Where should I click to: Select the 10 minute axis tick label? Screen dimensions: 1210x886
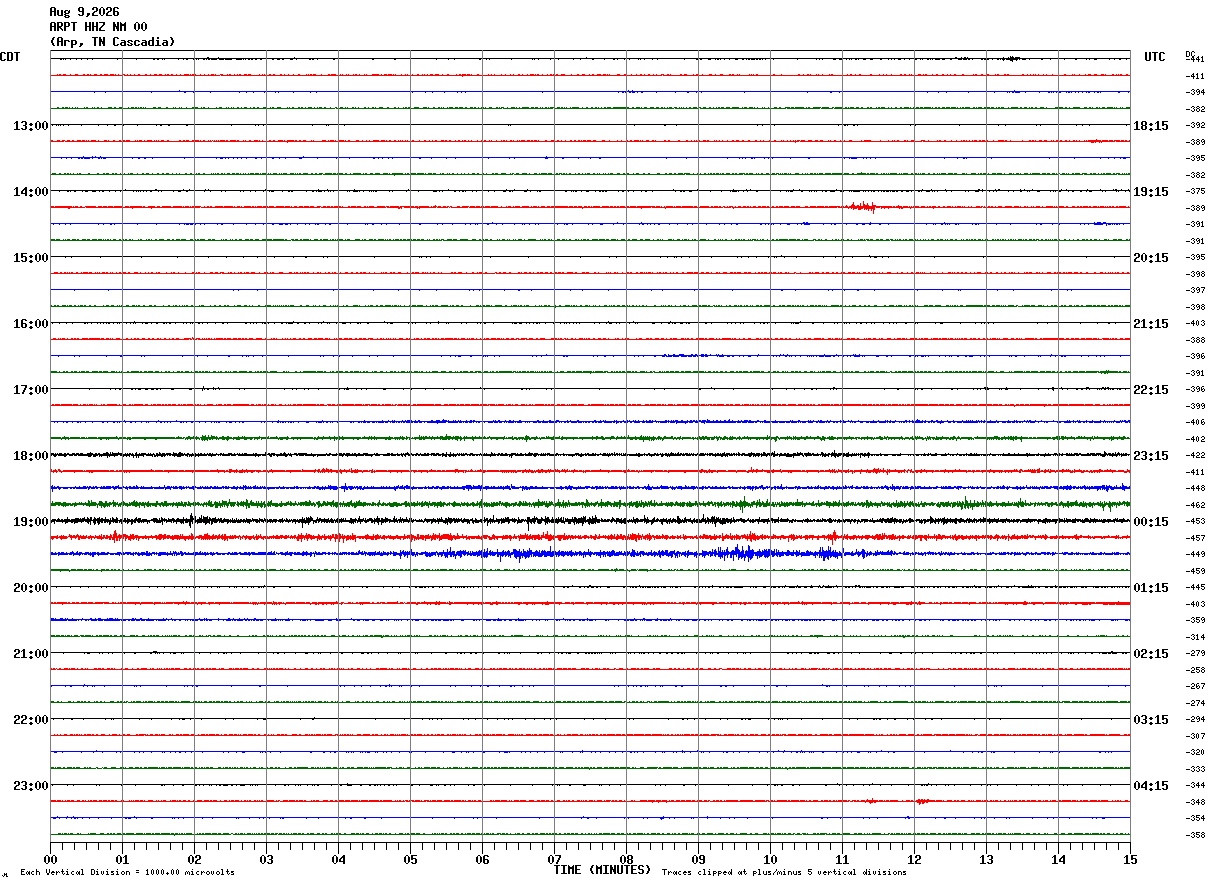pos(770,859)
